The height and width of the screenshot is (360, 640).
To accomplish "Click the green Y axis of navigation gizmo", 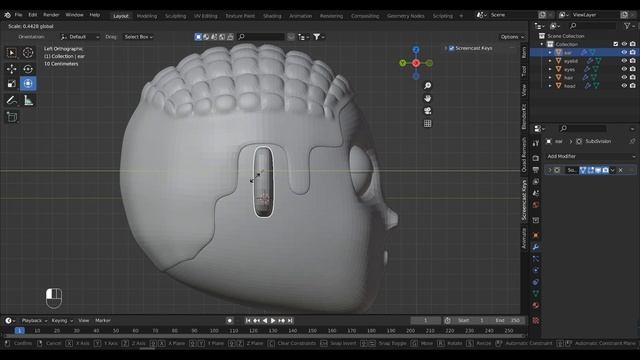I will pos(403,63).
